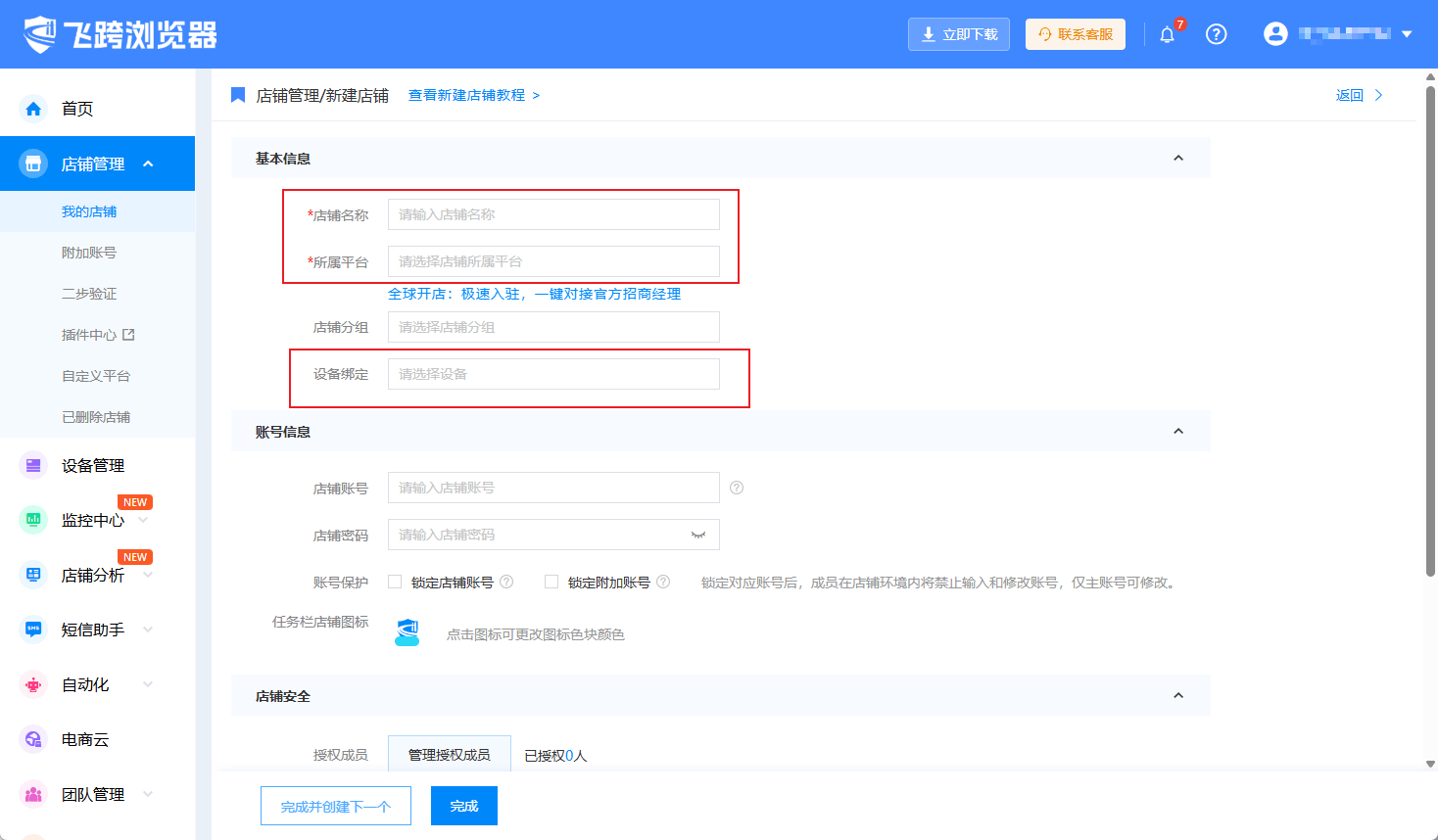
Task: Click the help icon beside store account field
Action: [737, 488]
